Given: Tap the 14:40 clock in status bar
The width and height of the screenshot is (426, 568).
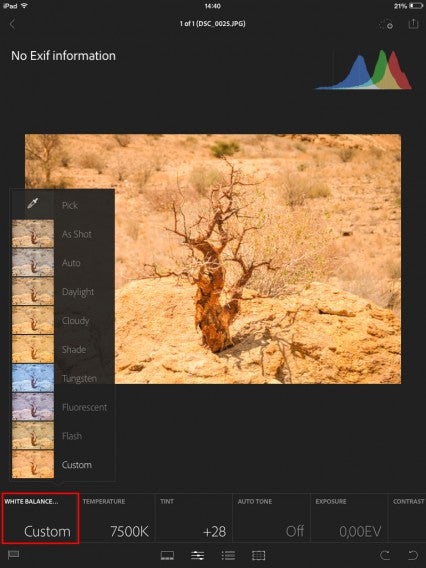Looking at the screenshot, I should point(213,6).
